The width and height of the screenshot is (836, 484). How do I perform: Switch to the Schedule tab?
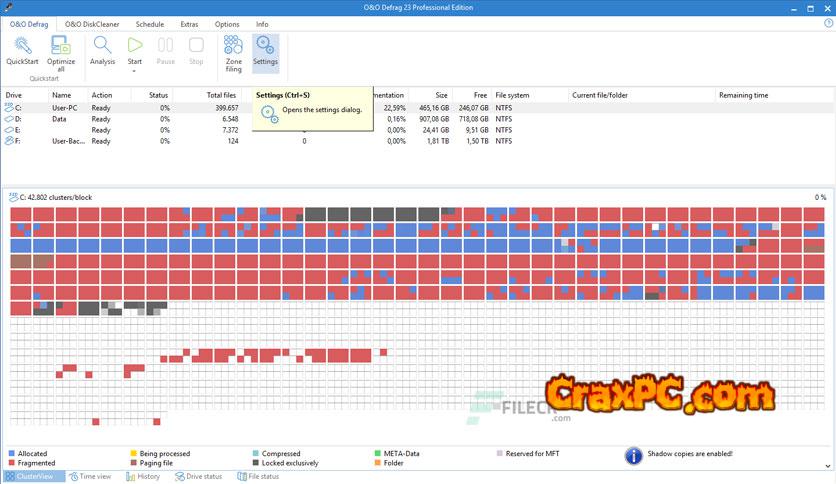coord(149,24)
